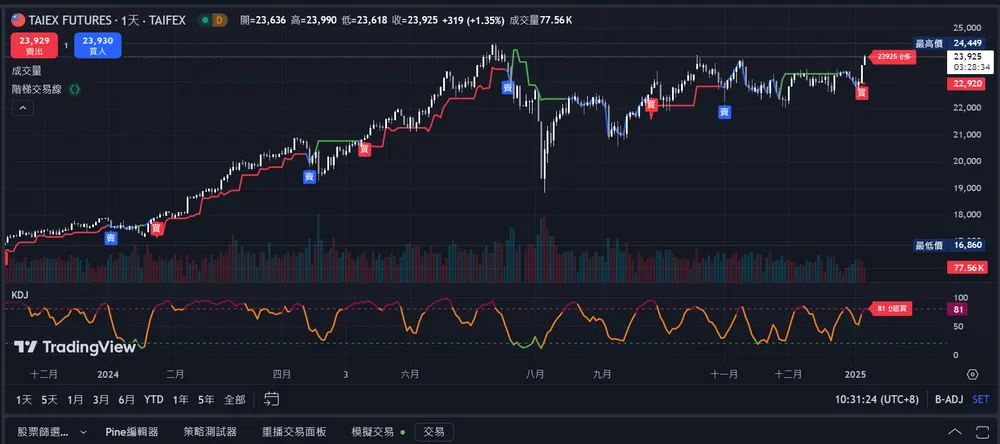Screen dimensions: 1000x444
Task: Click the 25,000 price scale value
Action: point(966,28)
